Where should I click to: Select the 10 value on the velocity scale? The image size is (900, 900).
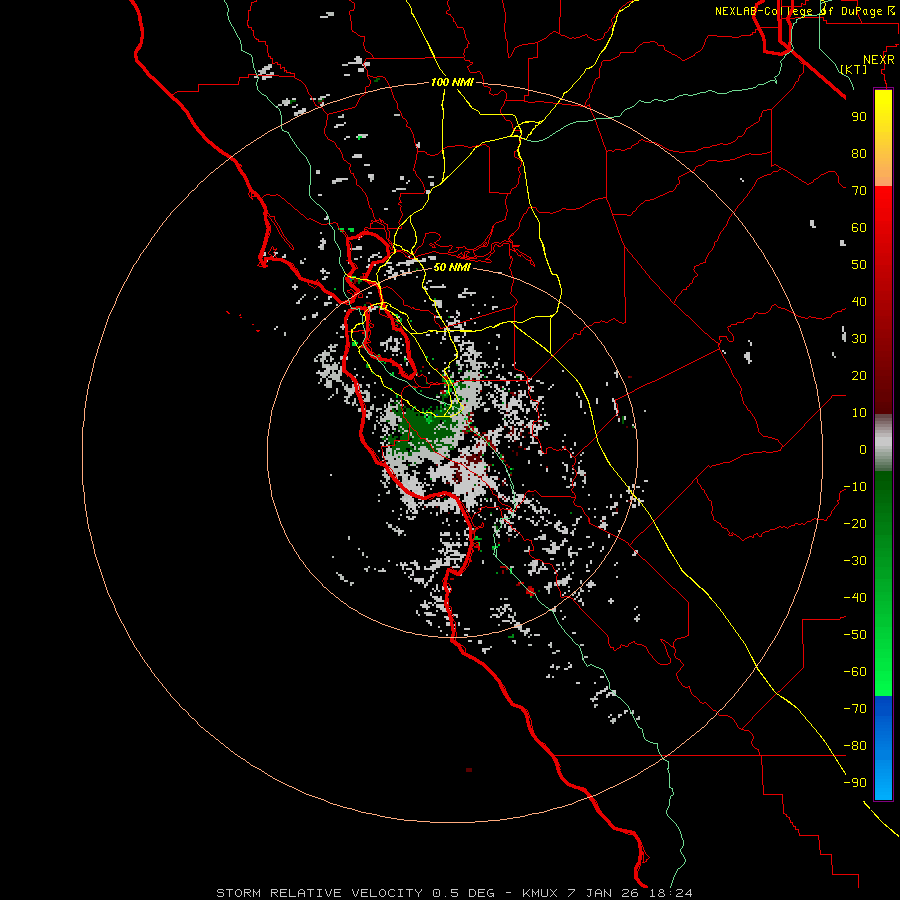tap(859, 413)
